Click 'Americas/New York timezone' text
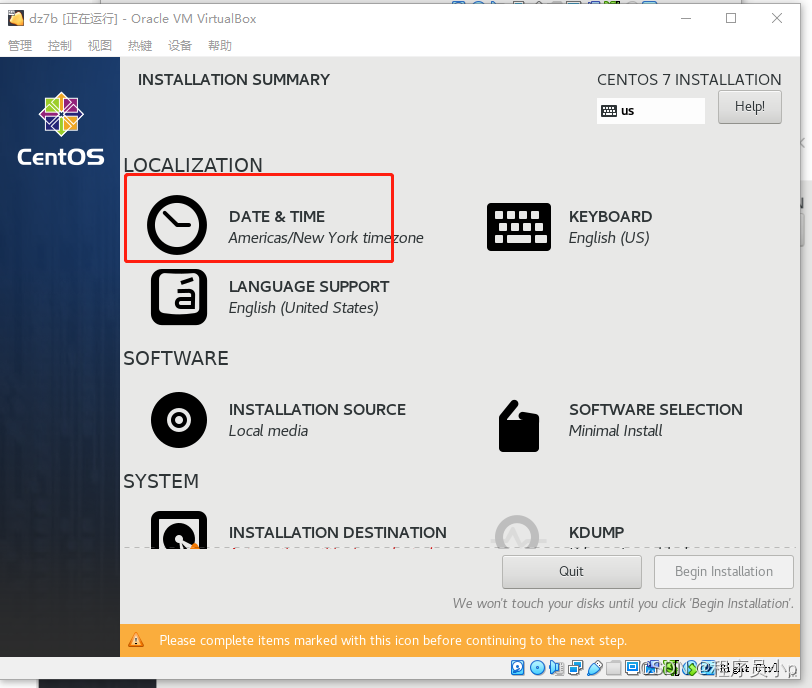The height and width of the screenshot is (688, 812). 326,238
